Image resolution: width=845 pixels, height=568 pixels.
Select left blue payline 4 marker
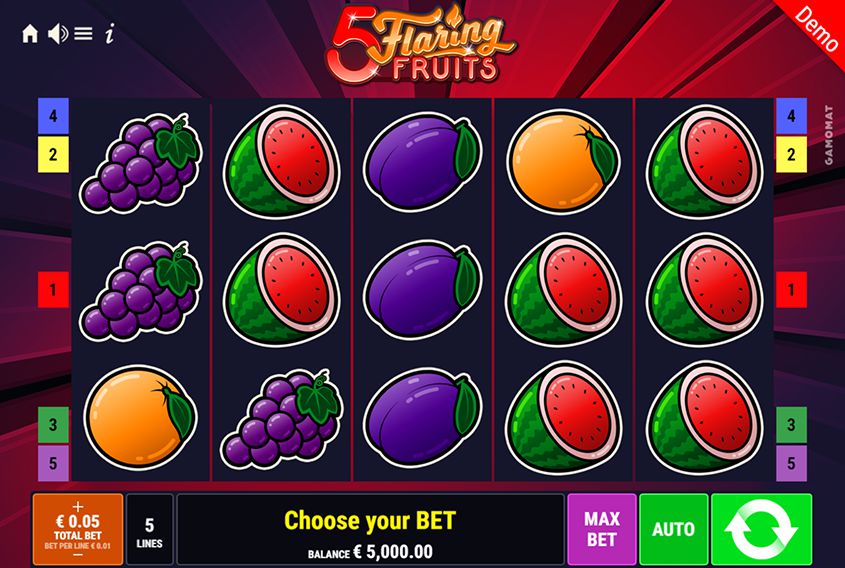click(x=53, y=115)
